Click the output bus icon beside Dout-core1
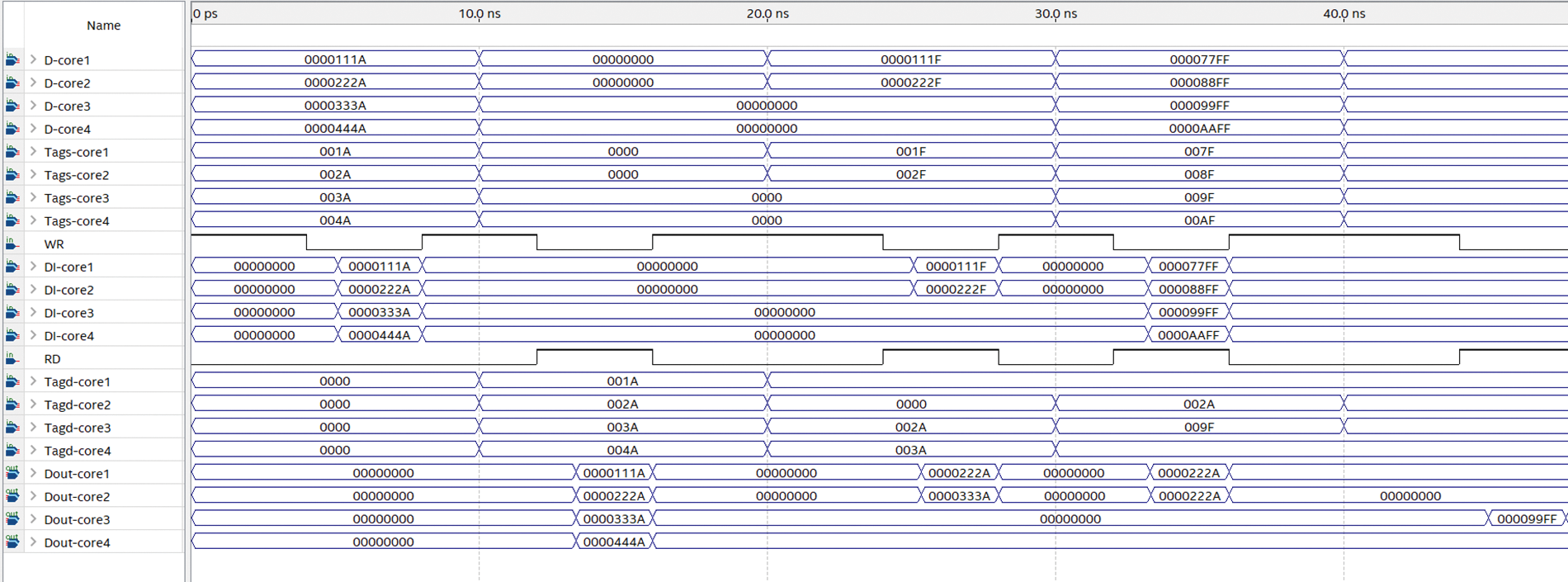 pyautogui.click(x=12, y=473)
